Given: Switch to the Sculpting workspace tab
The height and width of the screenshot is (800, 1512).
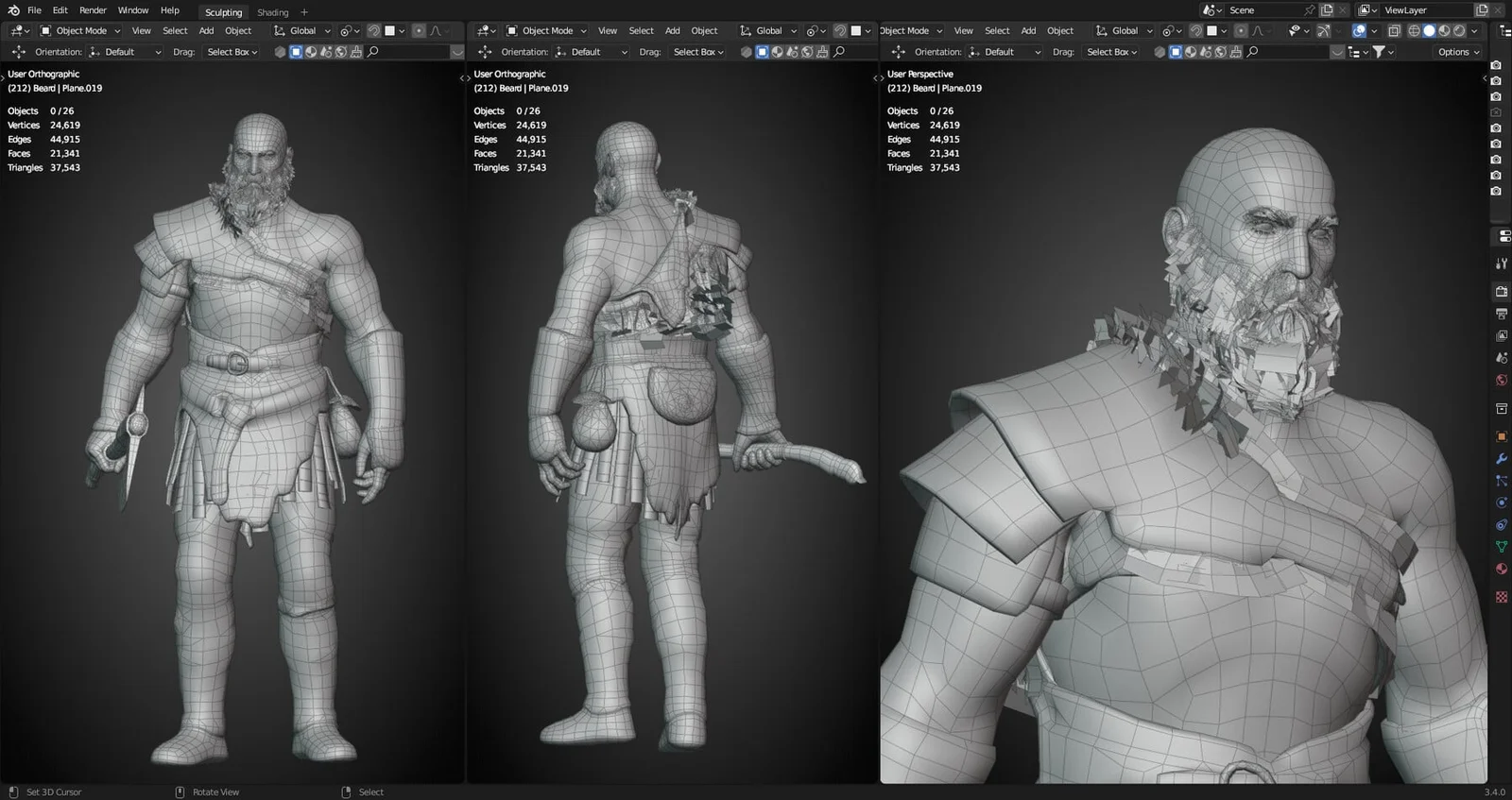Looking at the screenshot, I should point(224,12).
